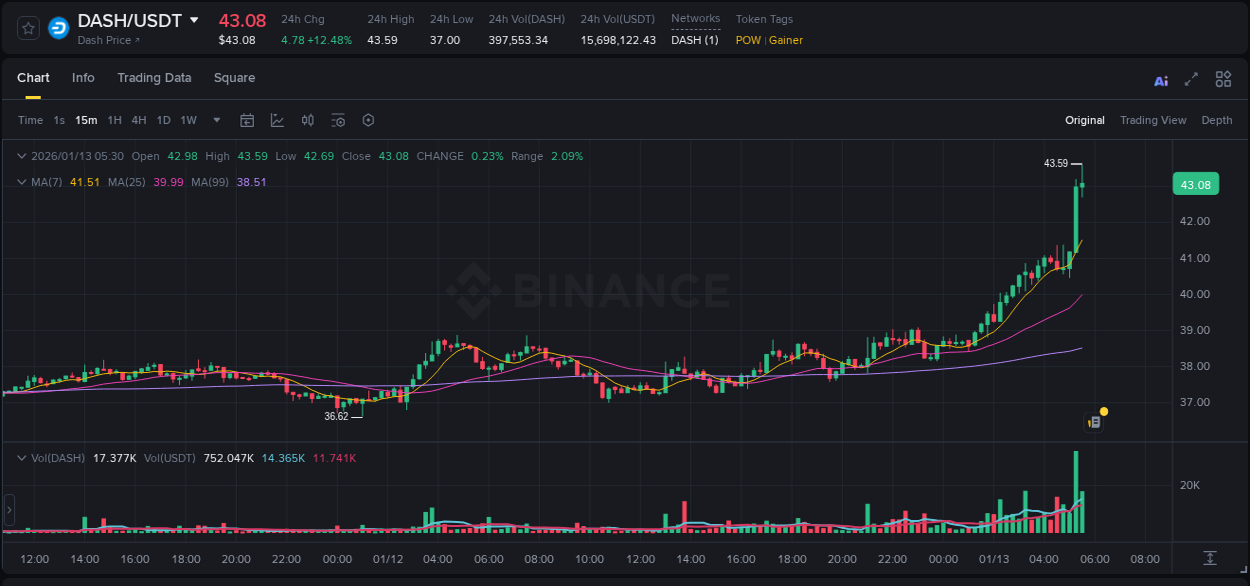Open the widgets grid icon

[1223, 79]
